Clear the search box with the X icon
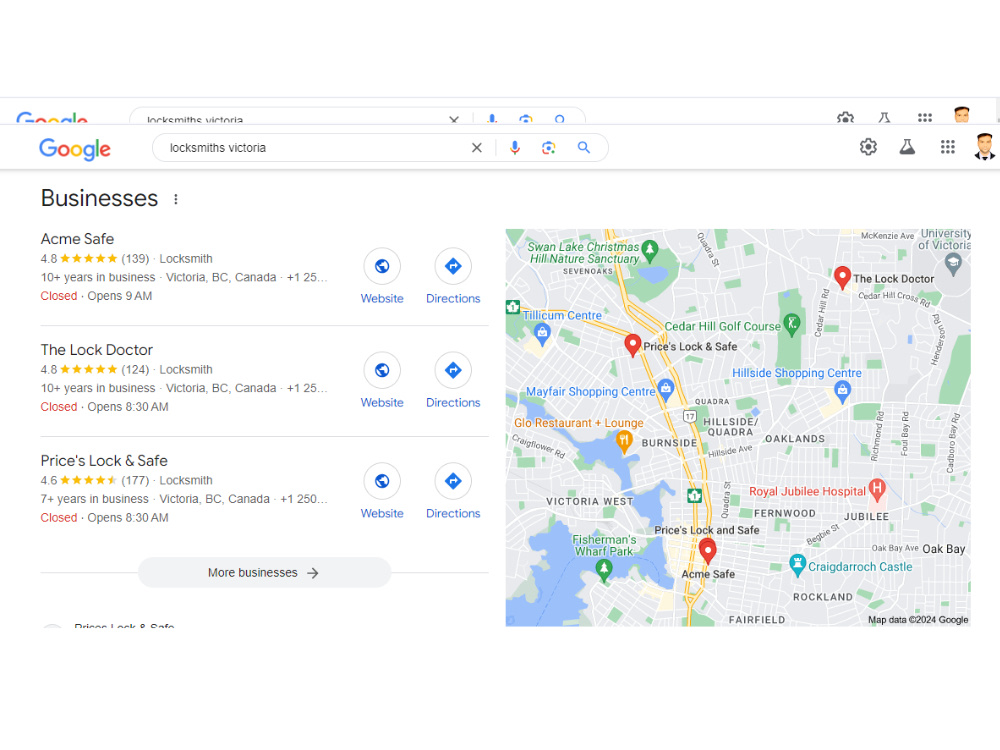Screen dimensions: 1000x750 click(476, 148)
